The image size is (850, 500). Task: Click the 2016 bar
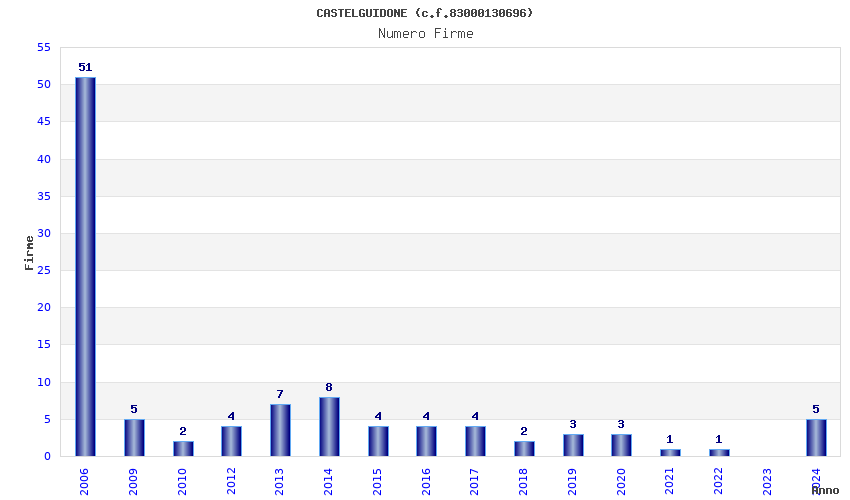click(427, 441)
